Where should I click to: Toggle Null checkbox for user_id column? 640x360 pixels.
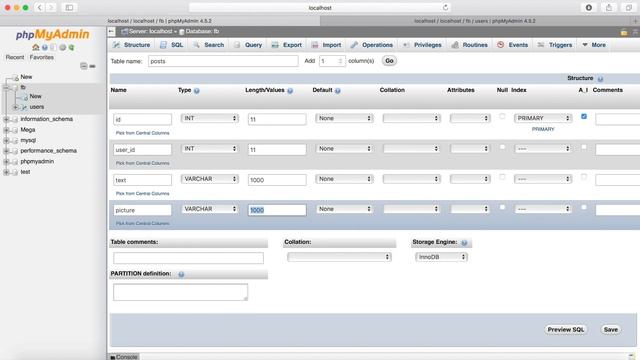[x=502, y=147]
